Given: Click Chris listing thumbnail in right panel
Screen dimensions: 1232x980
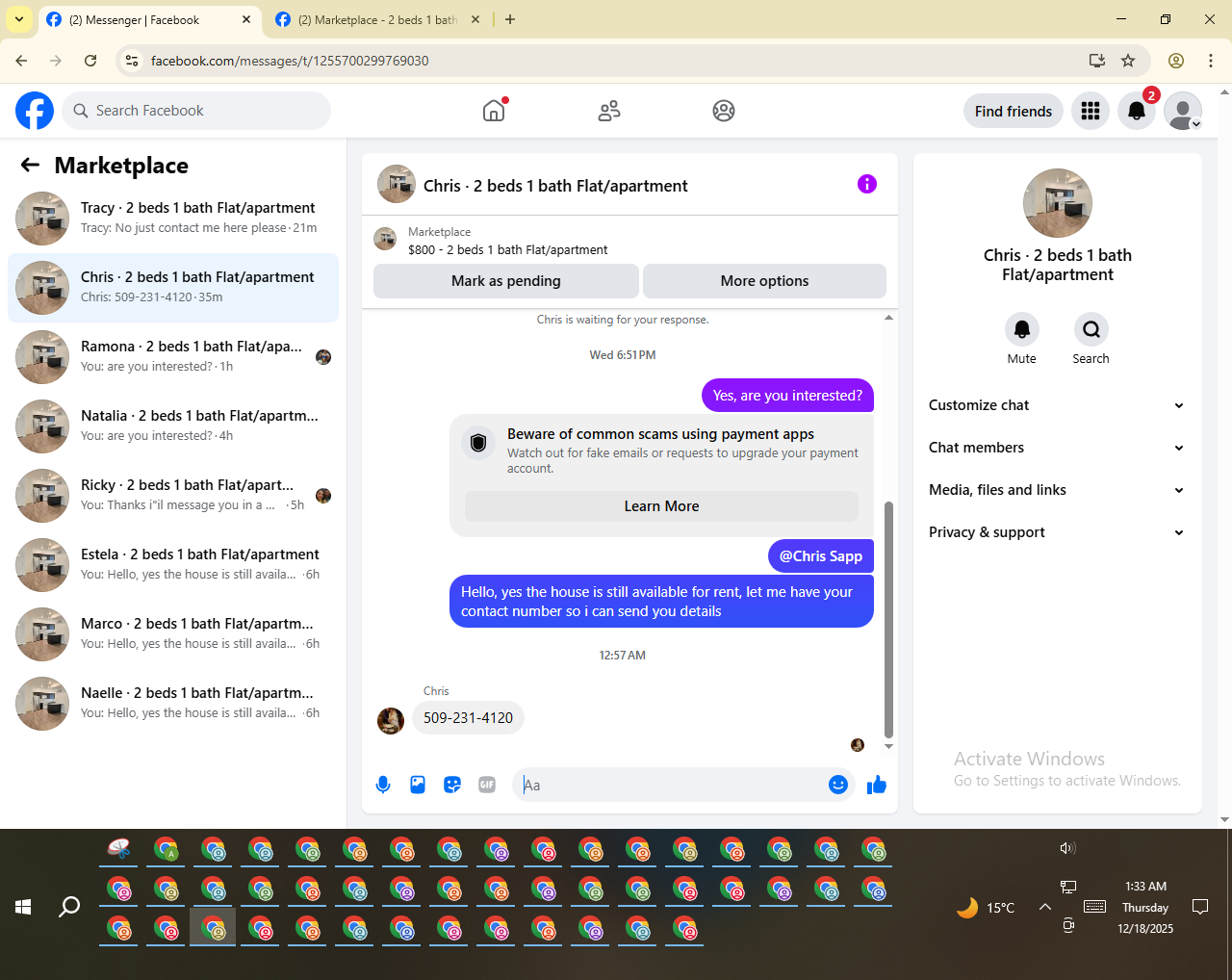Looking at the screenshot, I should click(x=1058, y=203).
